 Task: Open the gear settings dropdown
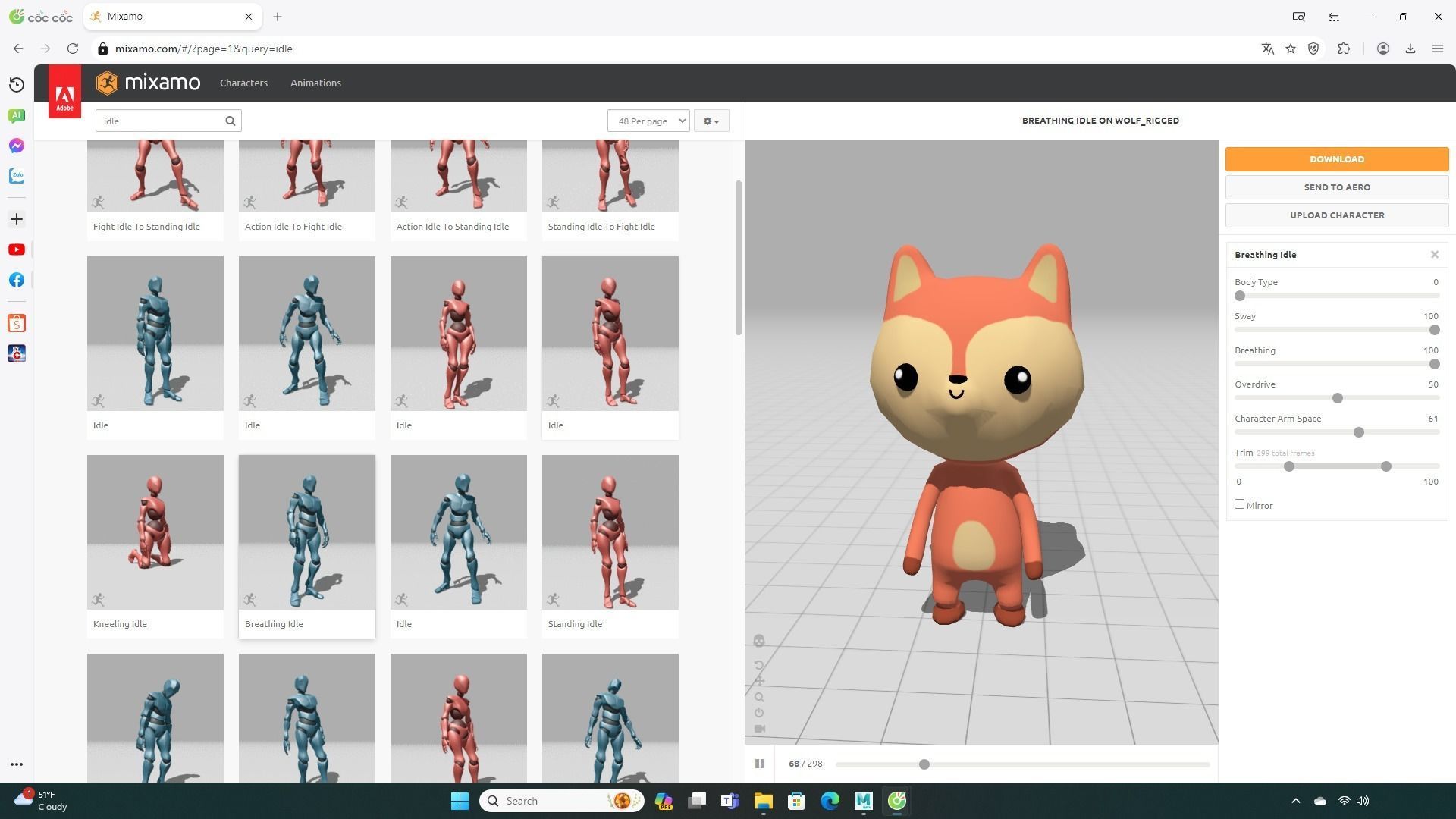(x=711, y=121)
